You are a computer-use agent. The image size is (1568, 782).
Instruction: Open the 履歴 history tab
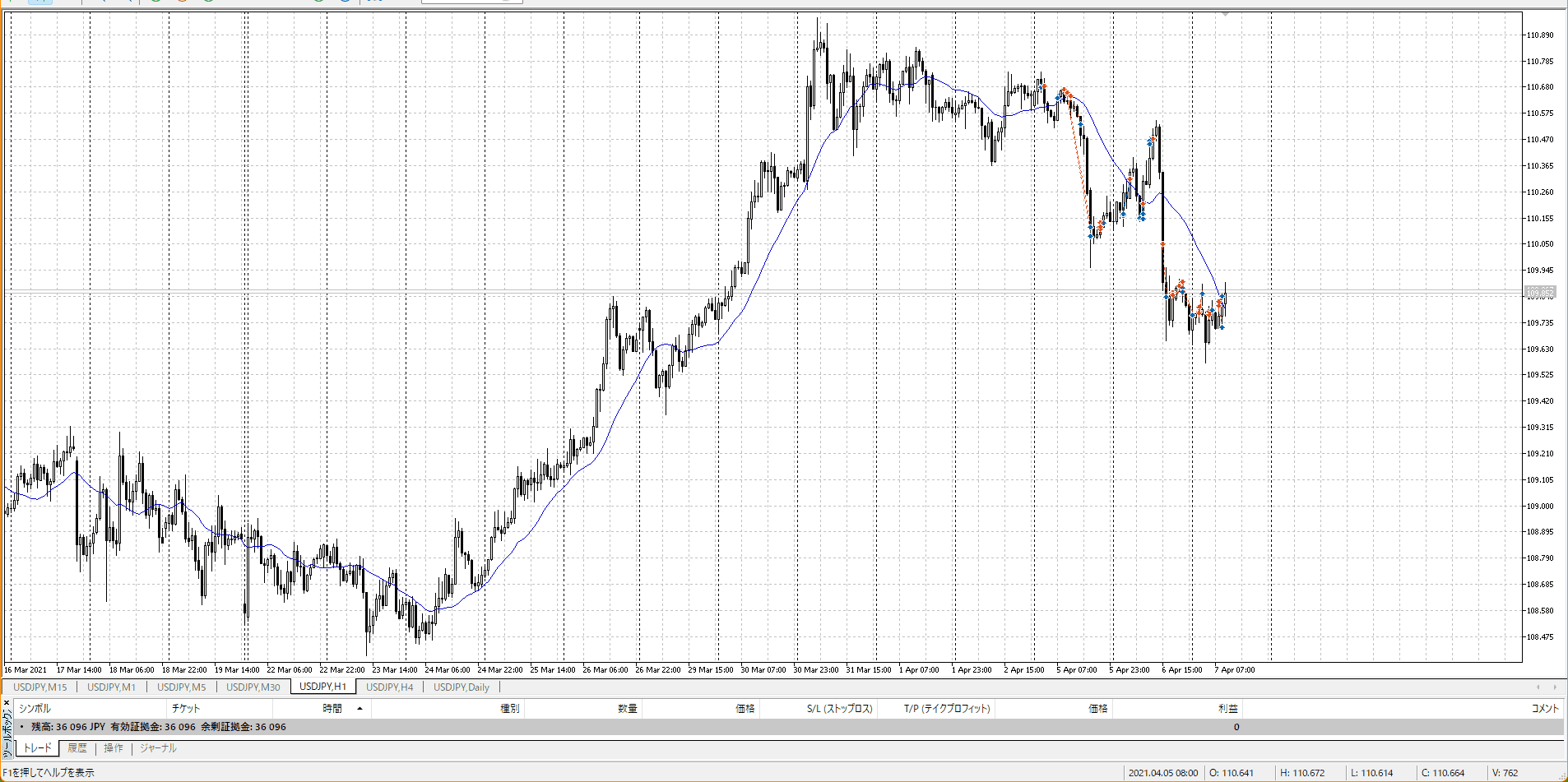point(77,747)
